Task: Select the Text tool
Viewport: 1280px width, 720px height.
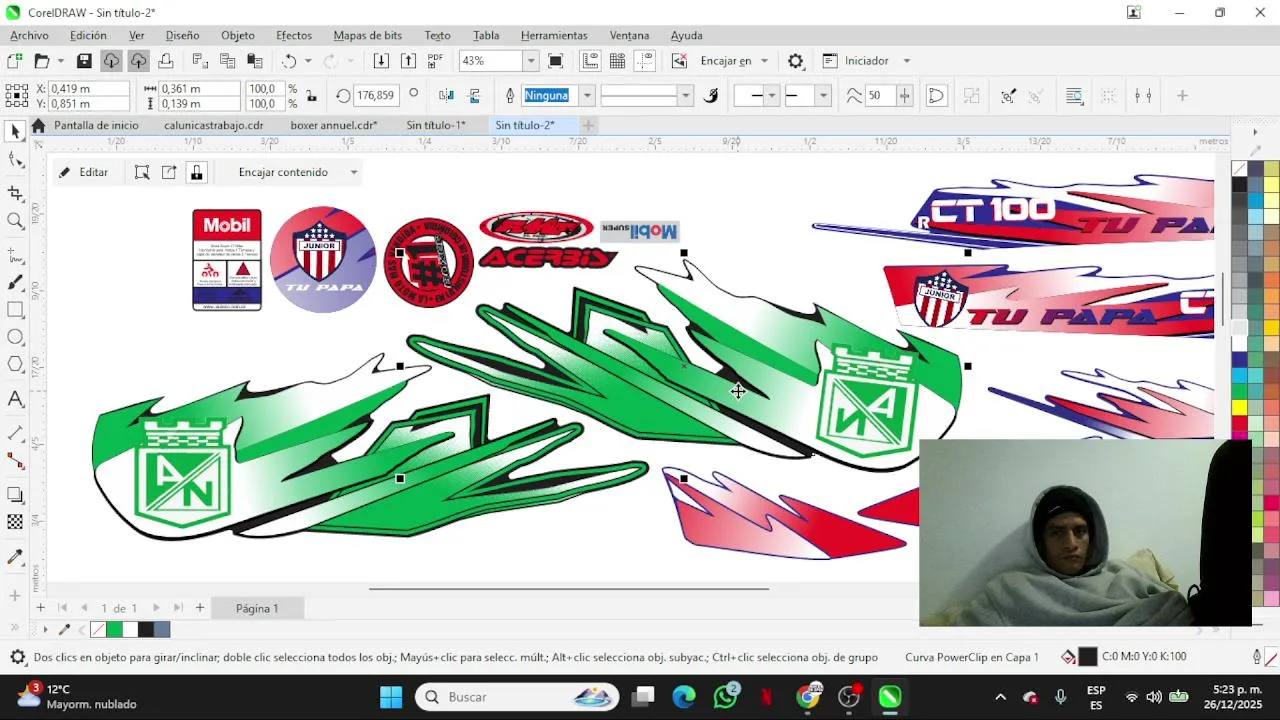Action: click(x=15, y=399)
